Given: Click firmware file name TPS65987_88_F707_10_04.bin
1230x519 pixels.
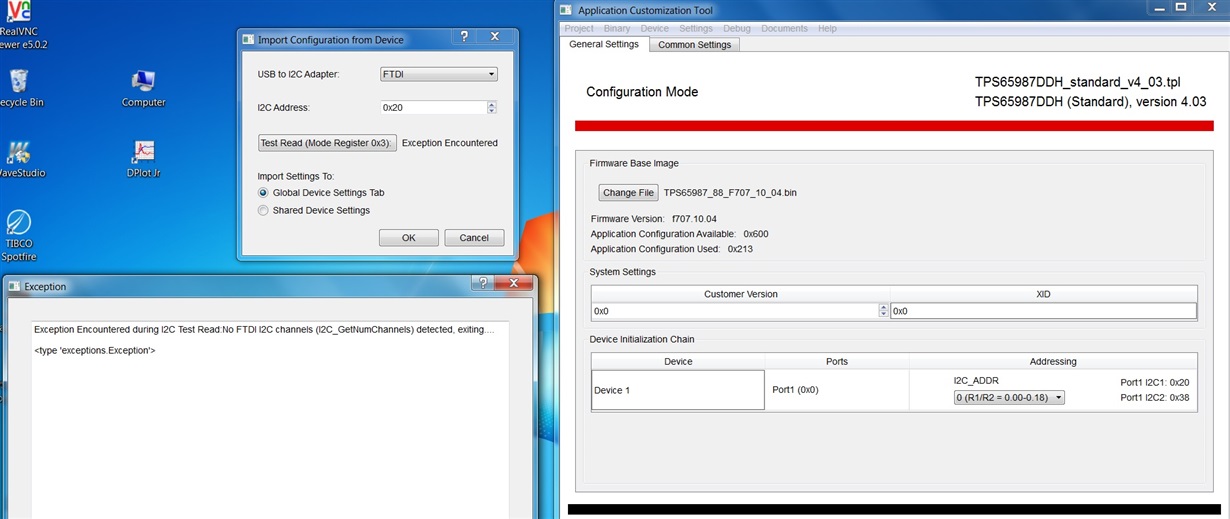Looking at the screenshot, I should click(730, 193).
